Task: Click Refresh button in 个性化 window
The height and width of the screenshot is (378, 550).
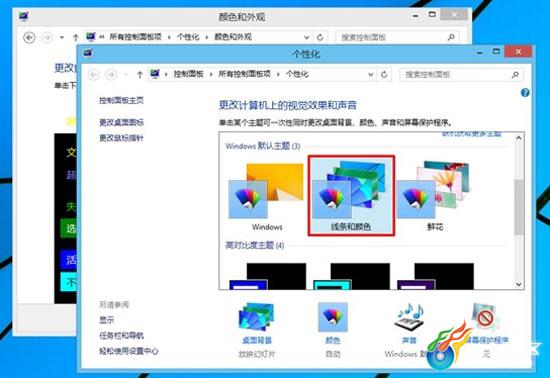Action: coord(384,74)
